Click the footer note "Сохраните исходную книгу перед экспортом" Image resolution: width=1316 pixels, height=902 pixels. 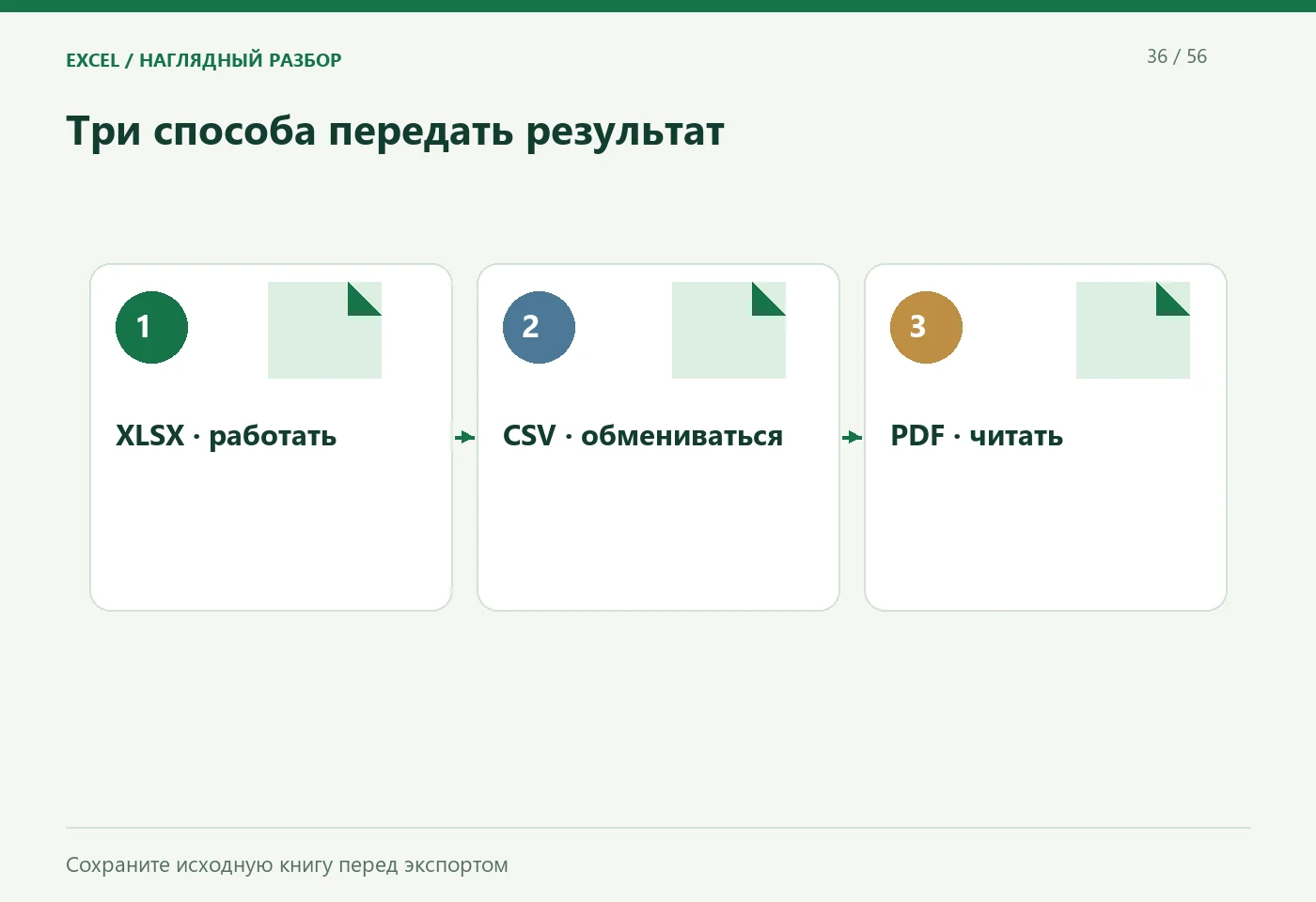pyautogui.click(x=287, y=864)
